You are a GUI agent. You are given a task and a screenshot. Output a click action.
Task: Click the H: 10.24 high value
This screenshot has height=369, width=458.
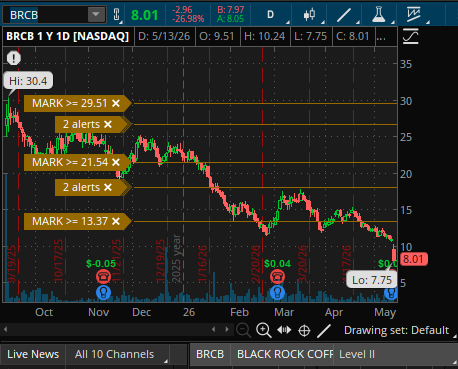(265, 36)
